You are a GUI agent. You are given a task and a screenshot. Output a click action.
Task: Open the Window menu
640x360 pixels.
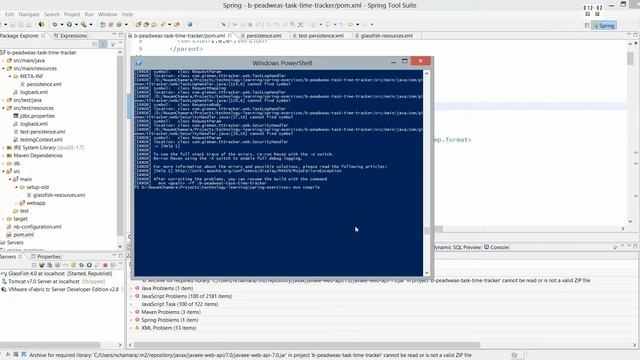click(x=107, y=14)
